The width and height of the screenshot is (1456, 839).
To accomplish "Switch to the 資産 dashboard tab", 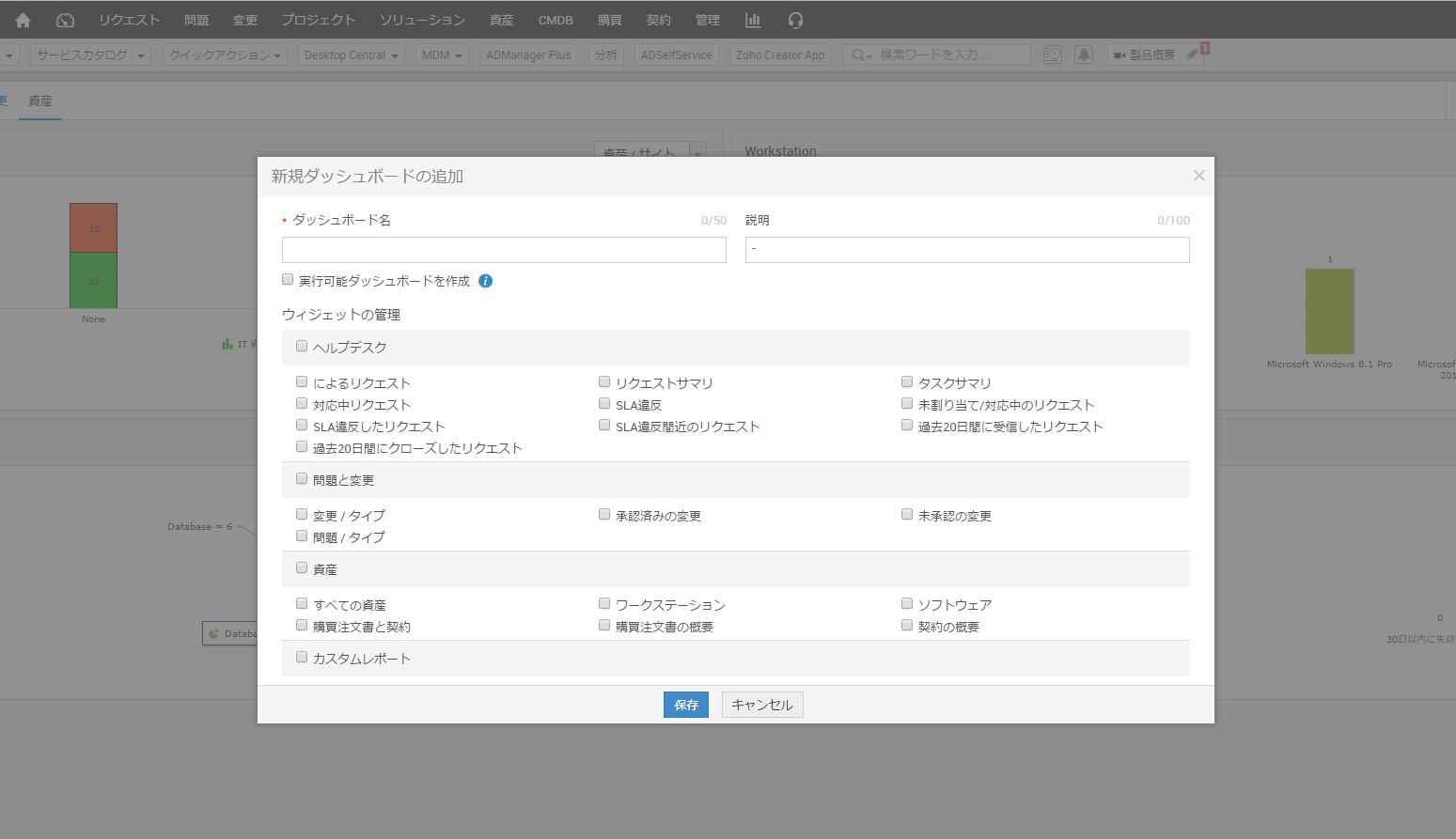I will (x=40, y=101).
